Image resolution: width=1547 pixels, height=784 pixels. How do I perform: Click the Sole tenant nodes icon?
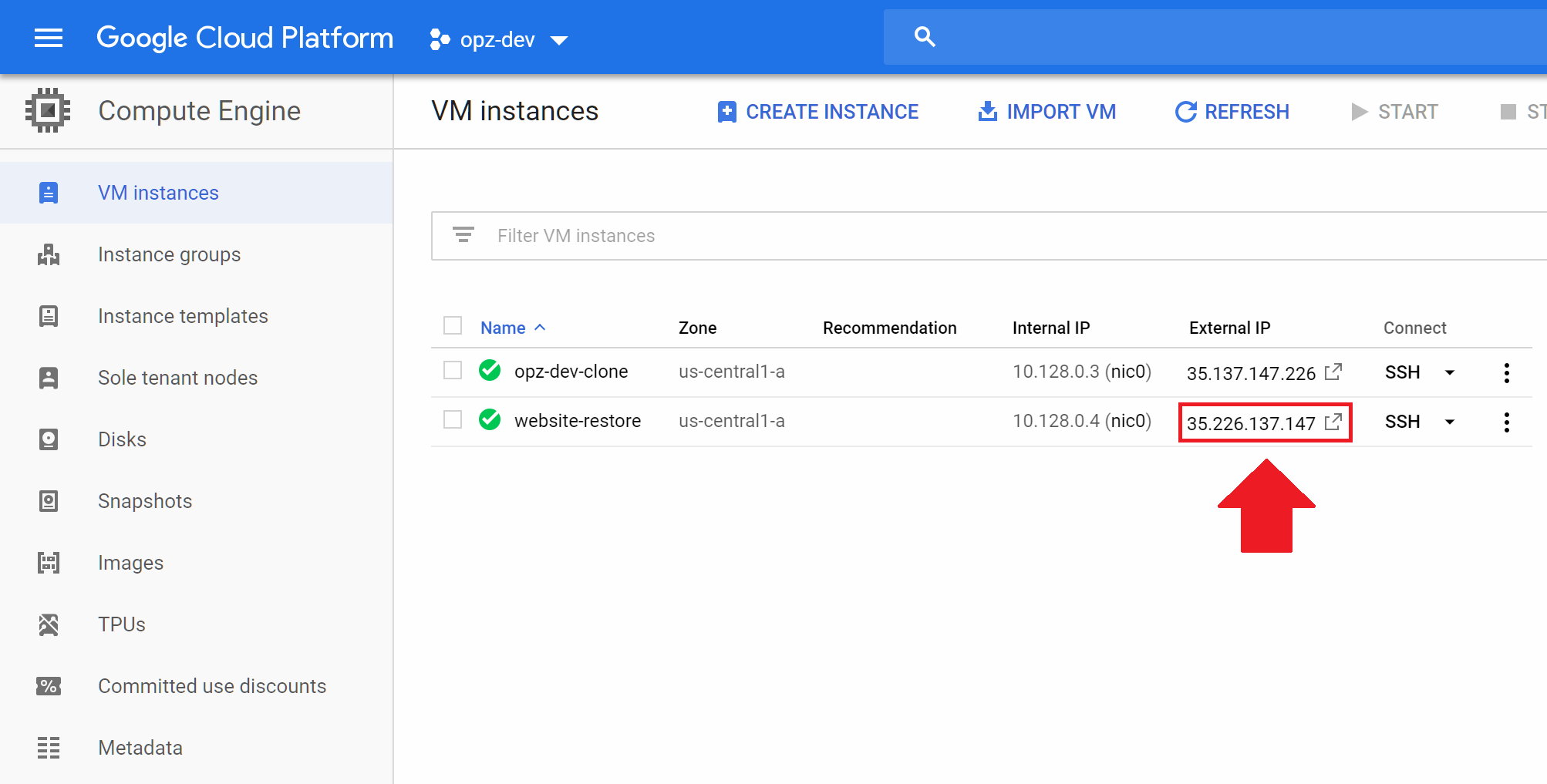pos(49,378)
